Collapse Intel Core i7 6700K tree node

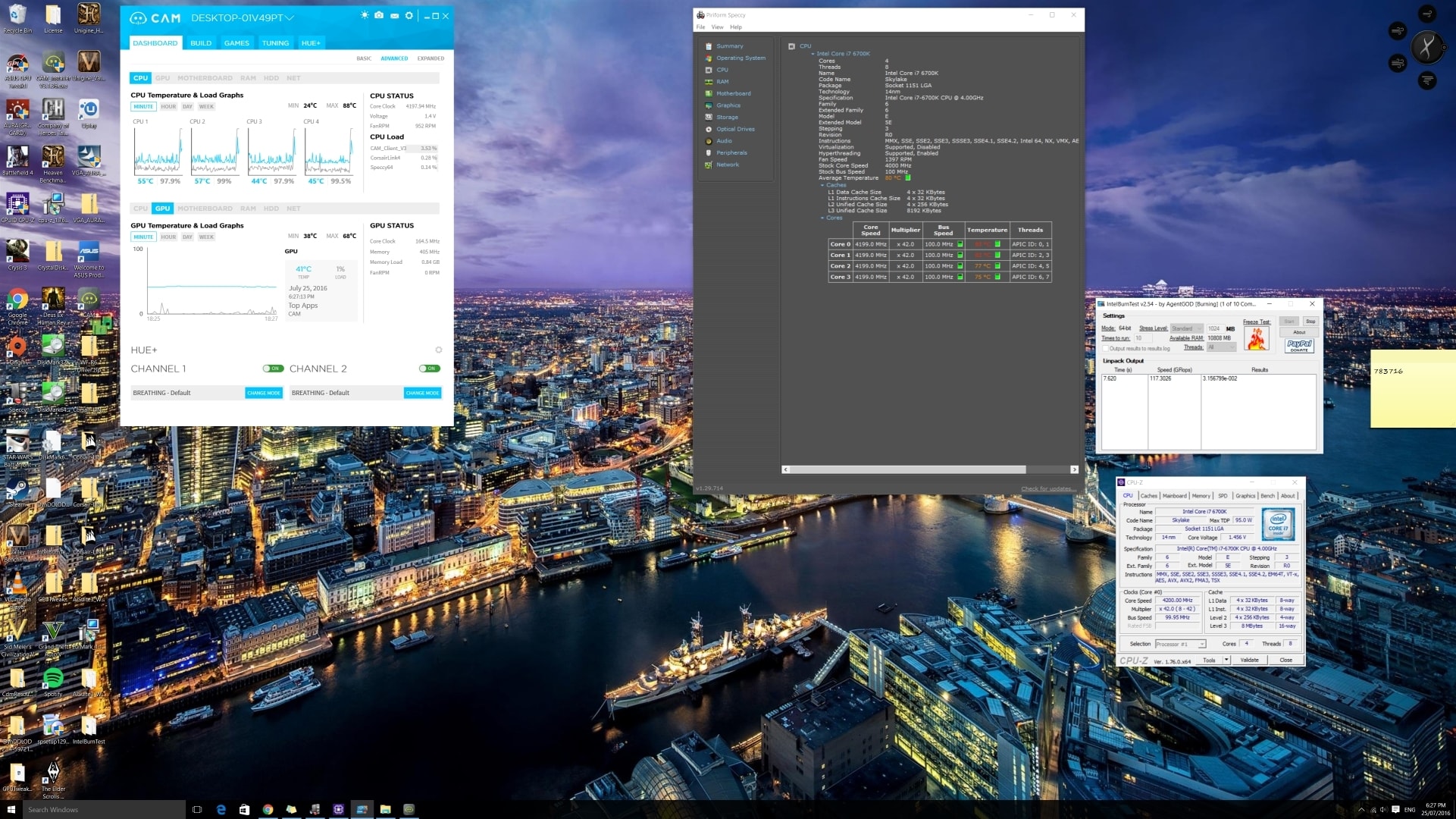point(813,54)
